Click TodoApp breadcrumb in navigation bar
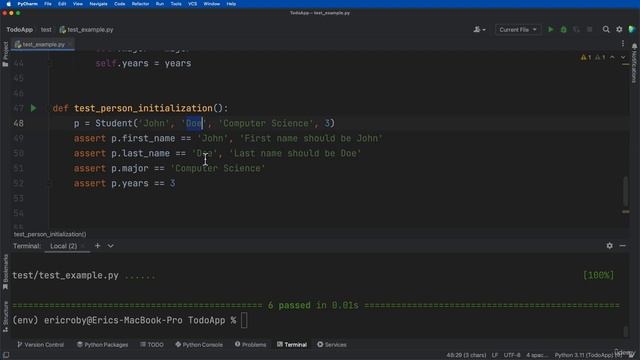 pyautogui.click(x=20, y=29)
